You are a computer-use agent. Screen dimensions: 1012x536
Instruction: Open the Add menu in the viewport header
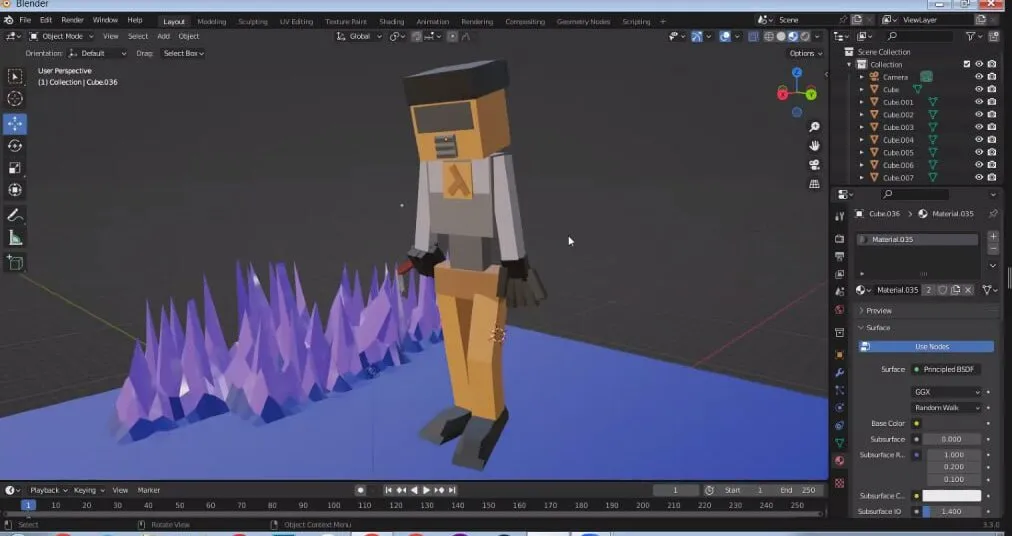(163, 36)
